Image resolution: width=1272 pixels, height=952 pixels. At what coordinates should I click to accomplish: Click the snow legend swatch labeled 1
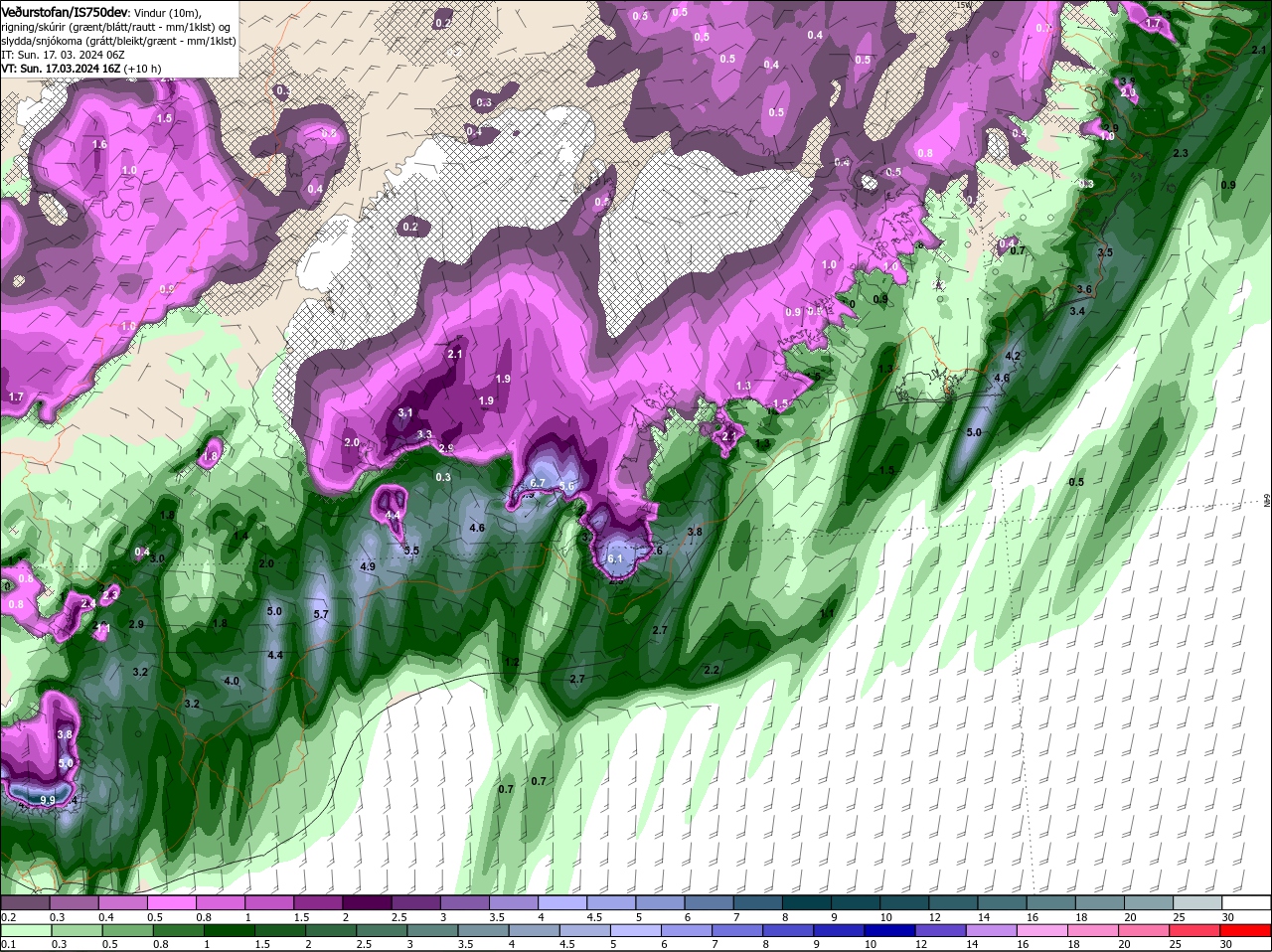[x=267, y=902]
